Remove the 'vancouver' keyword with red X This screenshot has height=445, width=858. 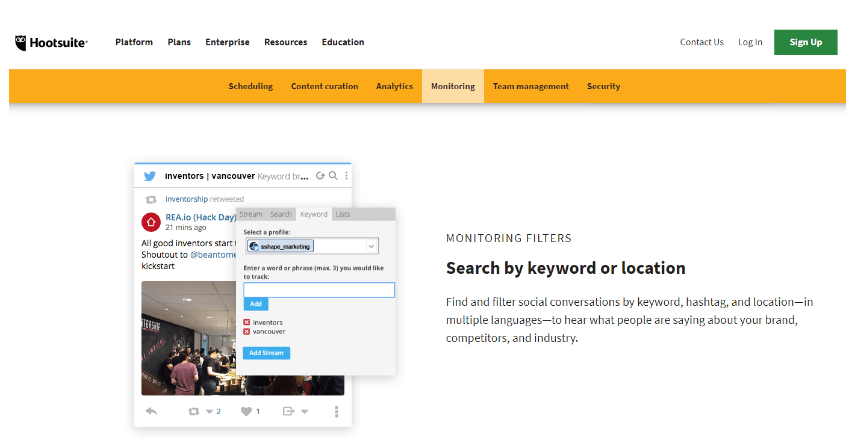pos(247,331)
